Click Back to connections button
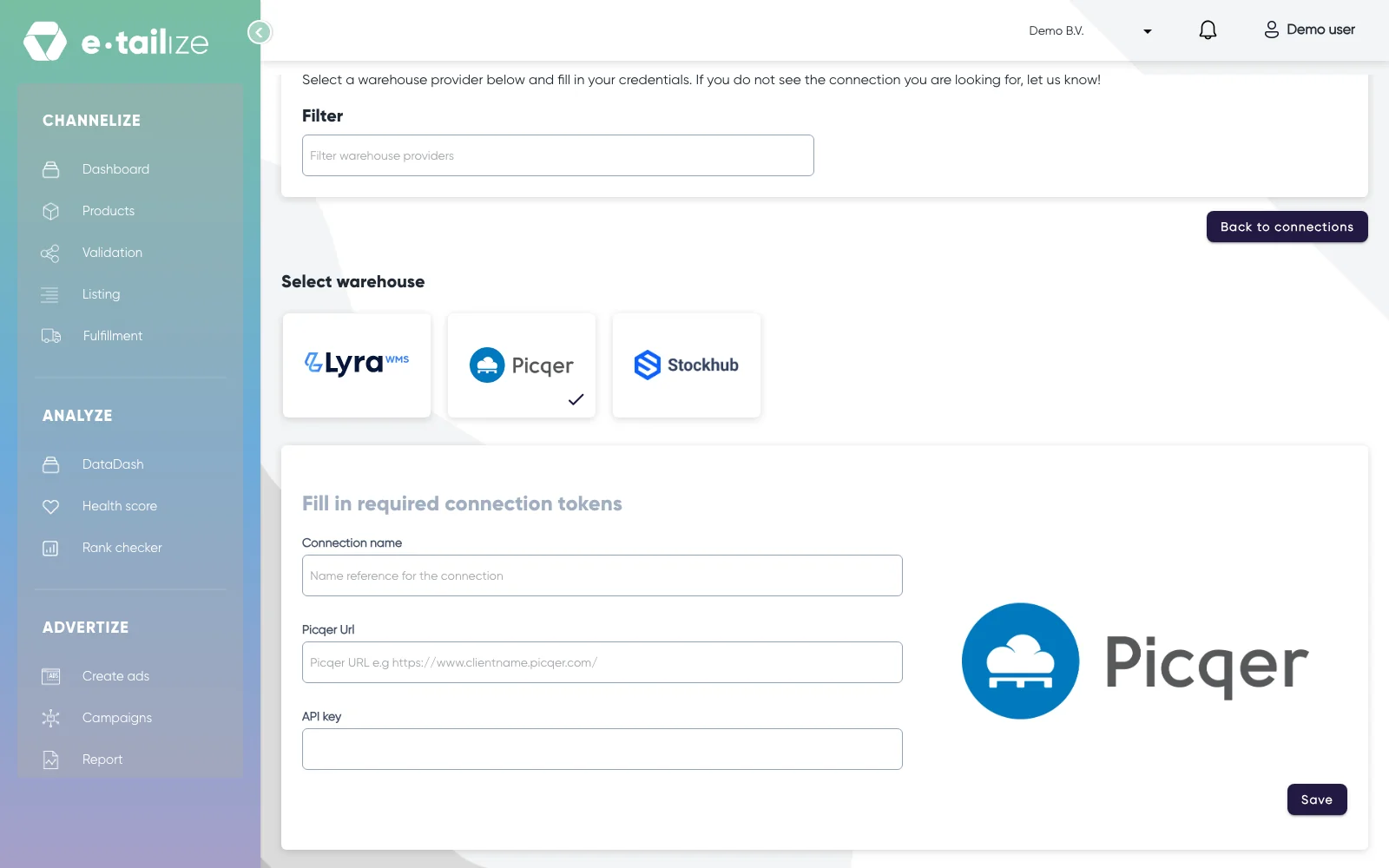 click(x=1287, y=227)
